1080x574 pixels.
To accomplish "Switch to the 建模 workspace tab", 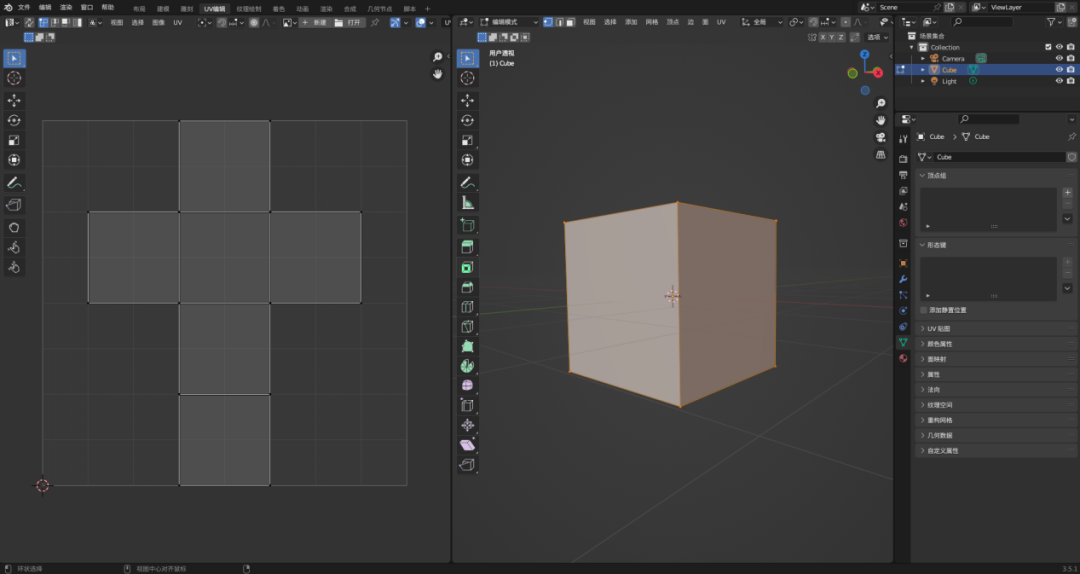I will tap(163, 9).
